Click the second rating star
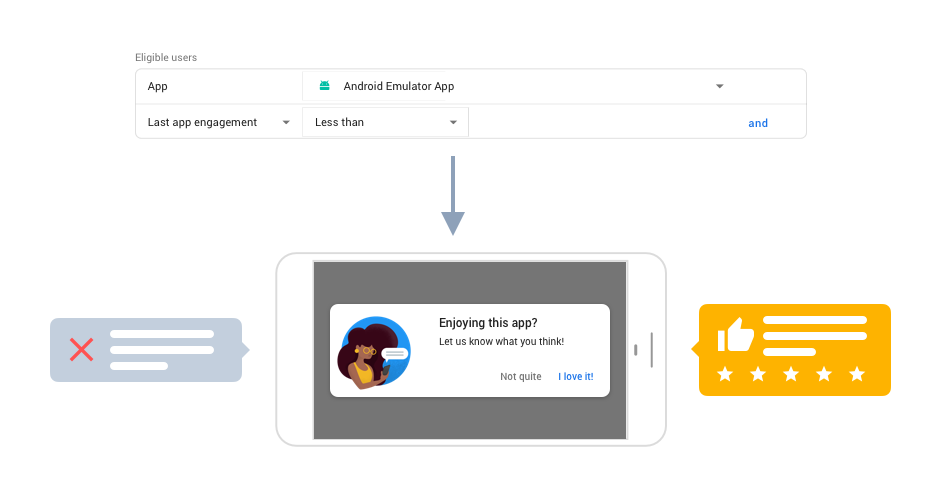Image resolution: width=941 pixels, height=498 pixels. (x=758, y=374)
